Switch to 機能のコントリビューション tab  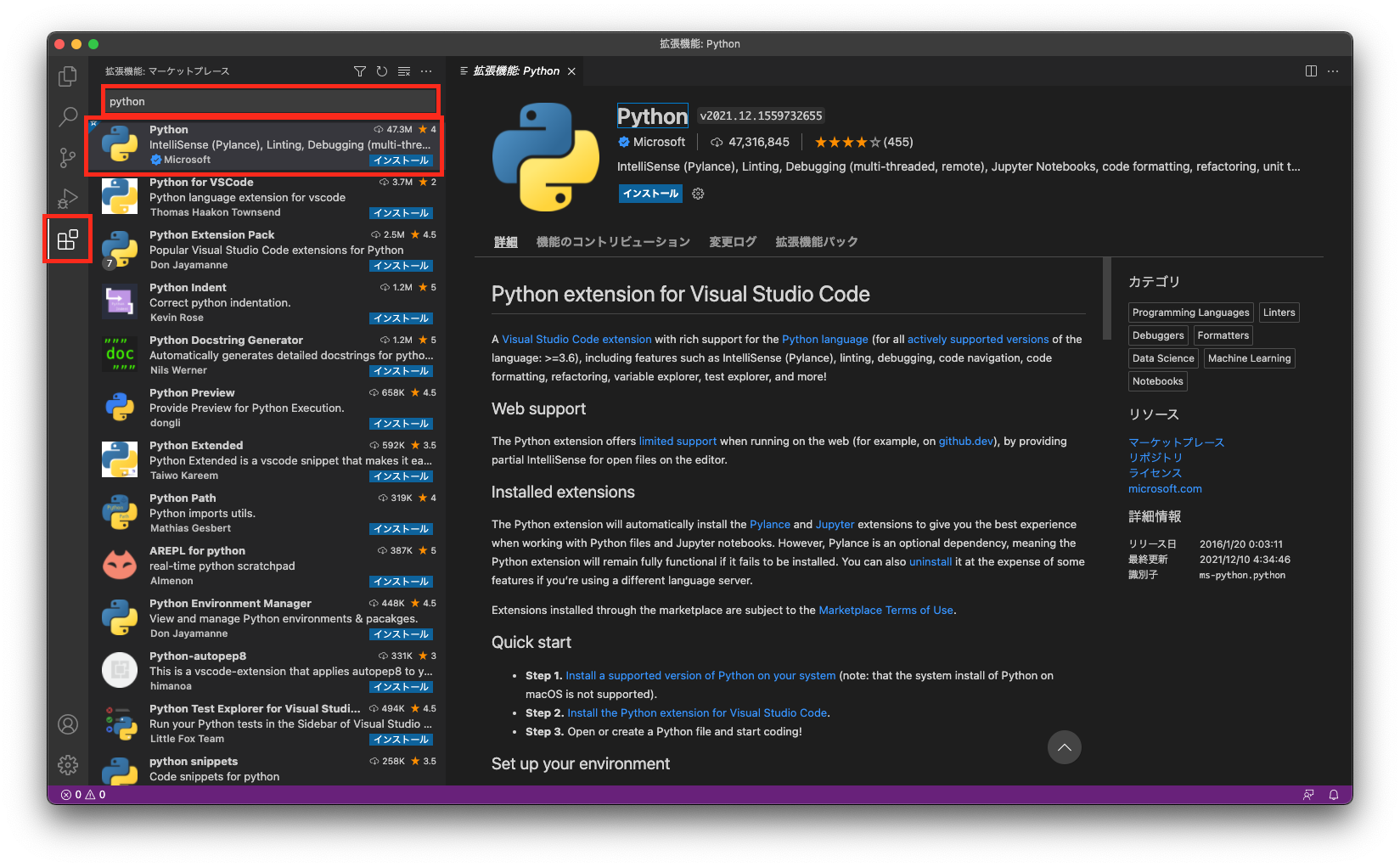click(x=613, y=242)
